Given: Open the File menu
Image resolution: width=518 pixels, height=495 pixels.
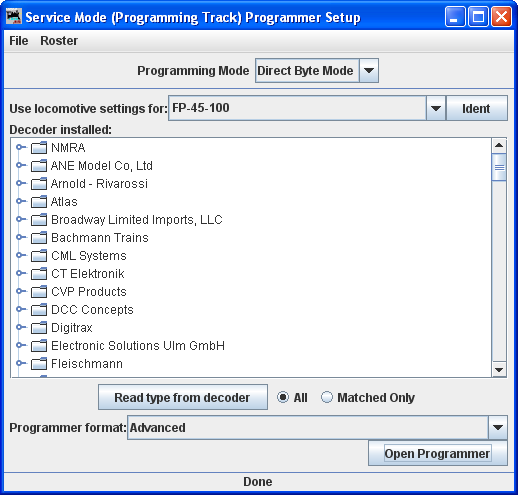Looking at the screenshot, I should tap(19, 41).
